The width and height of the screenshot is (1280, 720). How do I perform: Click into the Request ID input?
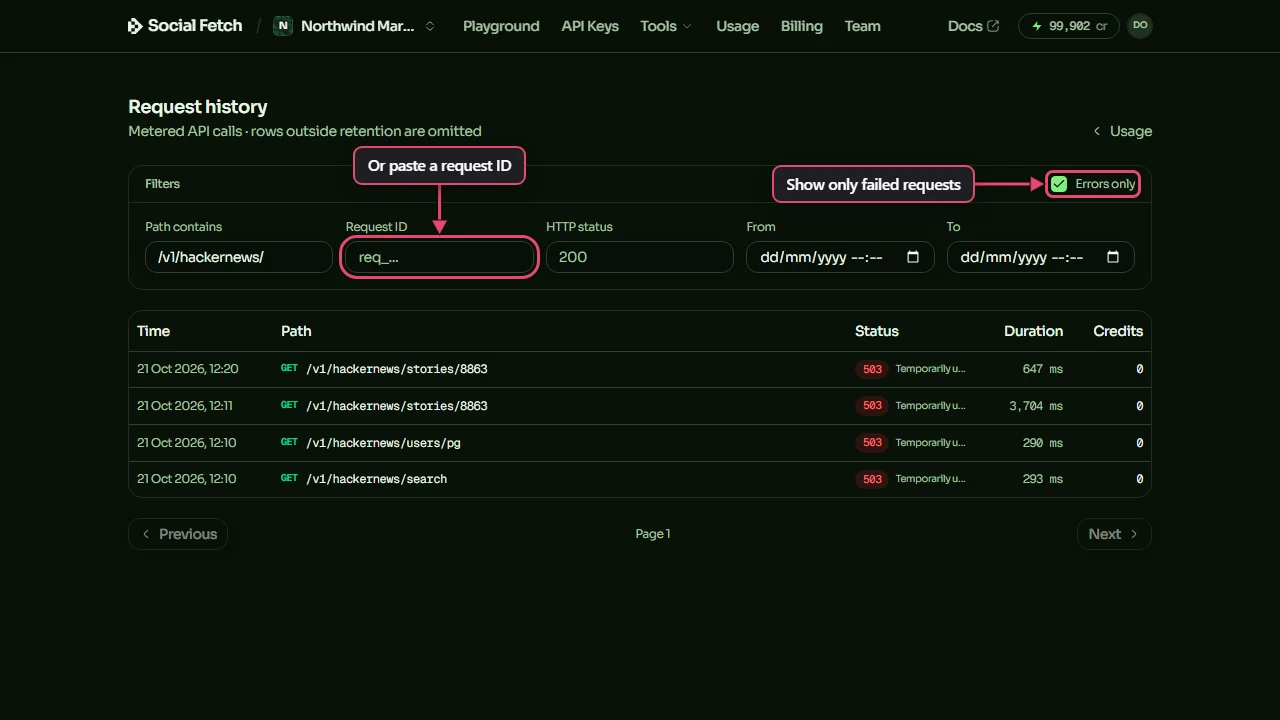pos(439,257)
